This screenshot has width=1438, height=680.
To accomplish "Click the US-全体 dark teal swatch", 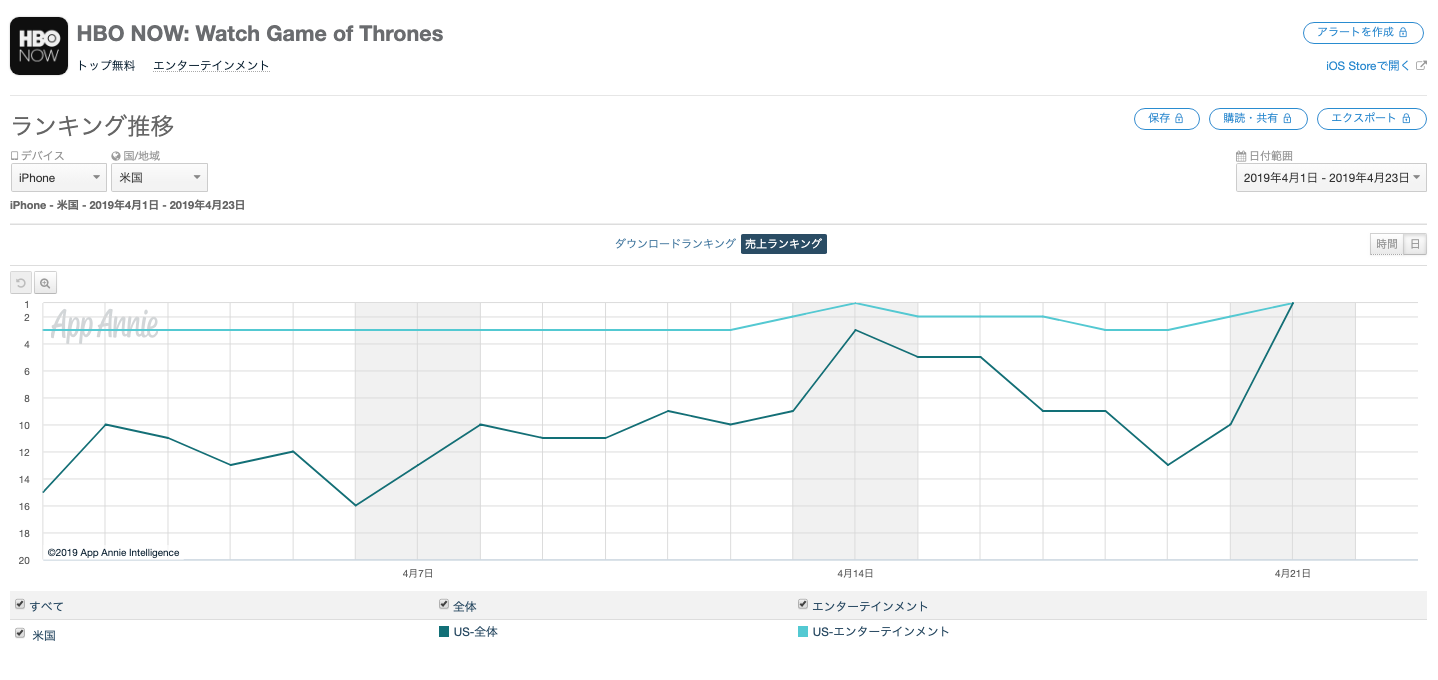I will [444, 632].
